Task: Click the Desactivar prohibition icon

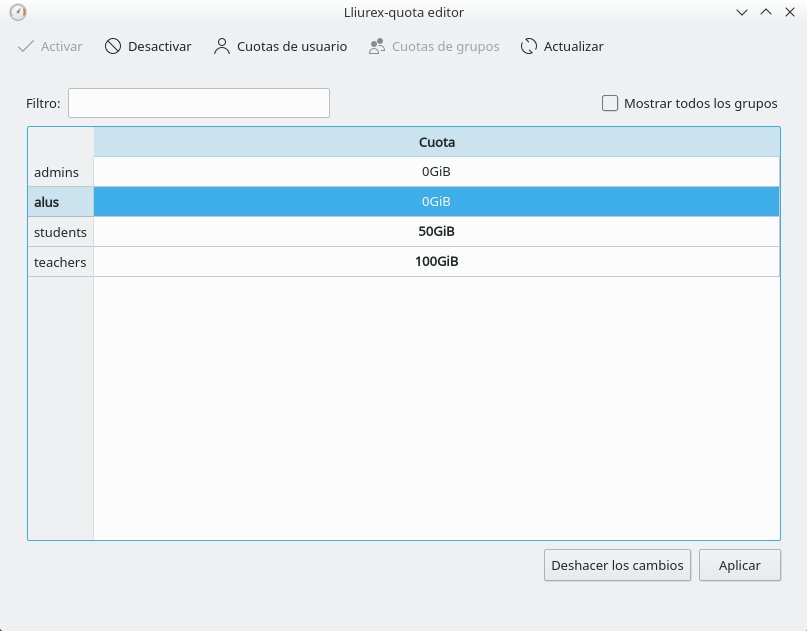Action: point(113,46)
